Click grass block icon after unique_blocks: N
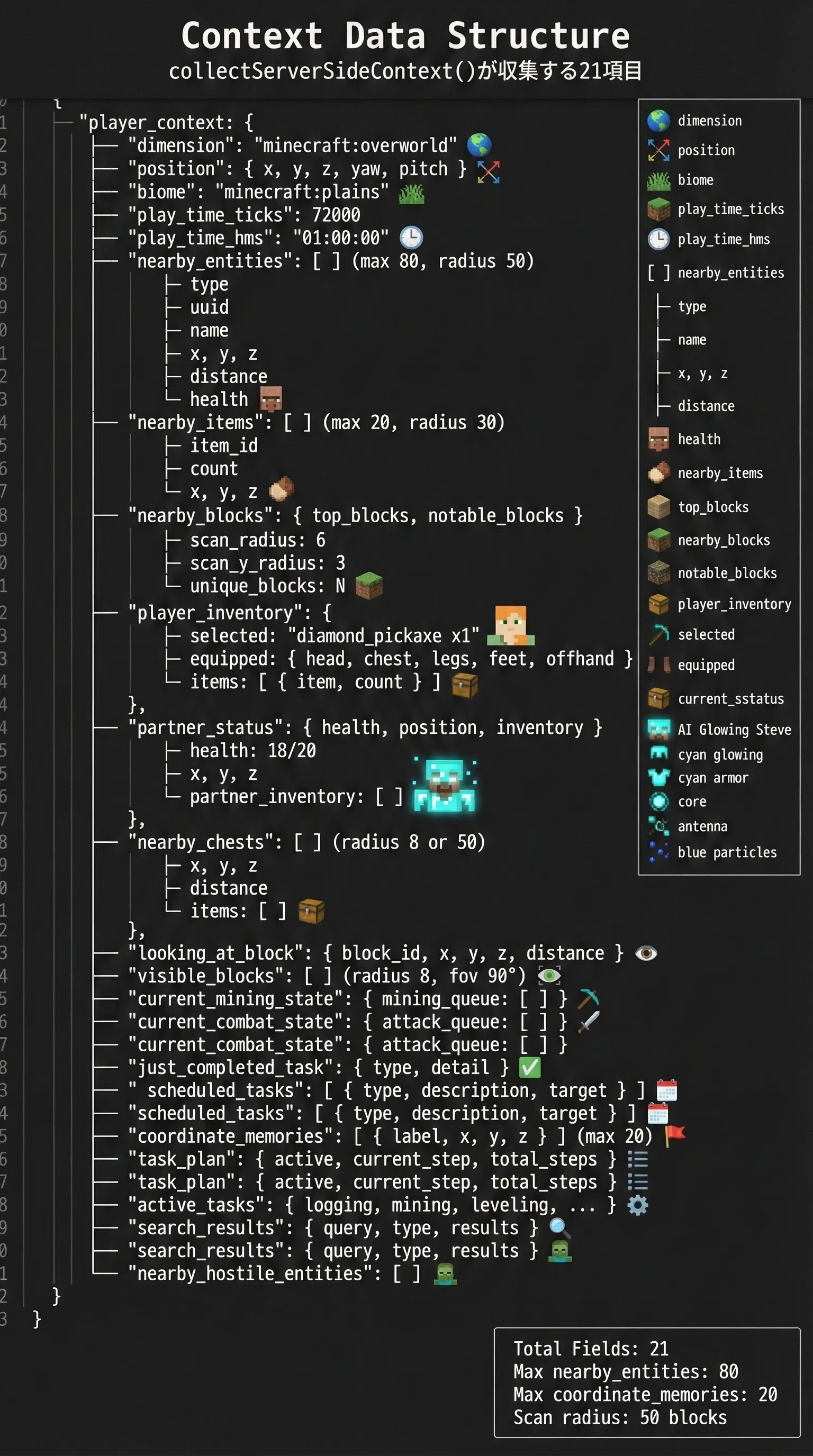 click(x=368, y=586)
